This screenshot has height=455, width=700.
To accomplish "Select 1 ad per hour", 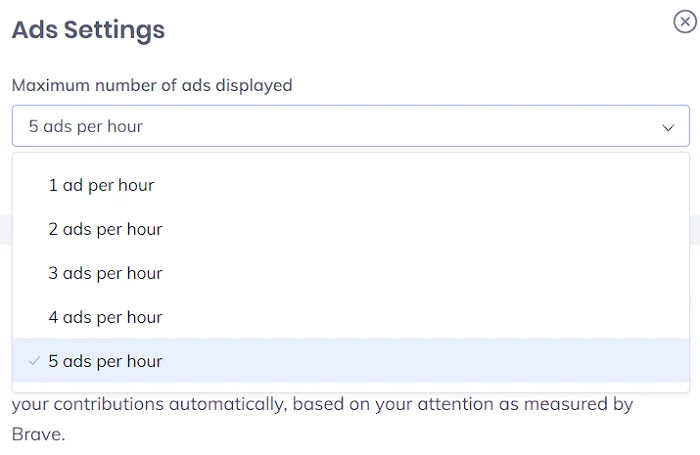I will coord(101,185).
